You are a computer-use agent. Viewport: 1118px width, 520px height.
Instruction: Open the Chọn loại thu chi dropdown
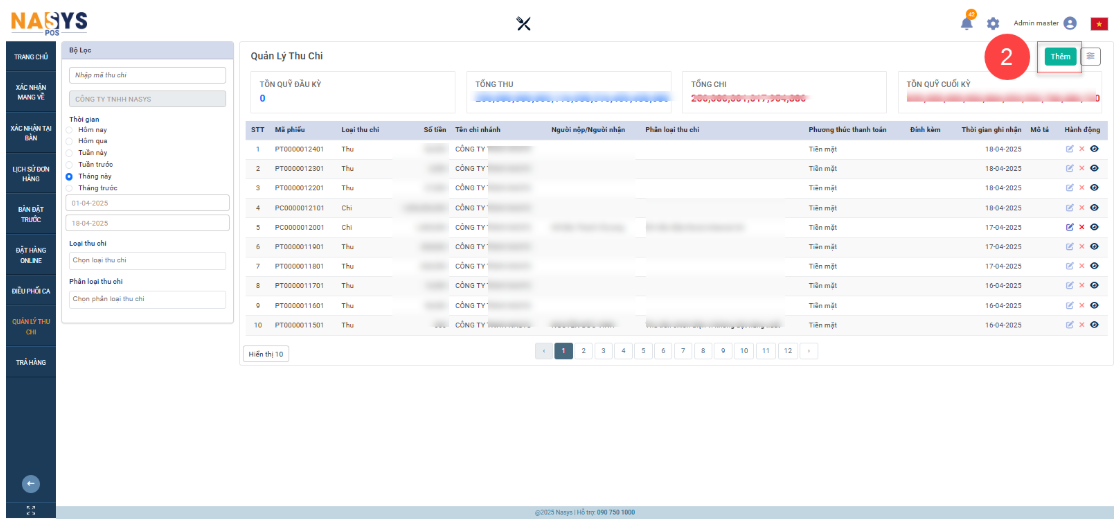point(148,261)
